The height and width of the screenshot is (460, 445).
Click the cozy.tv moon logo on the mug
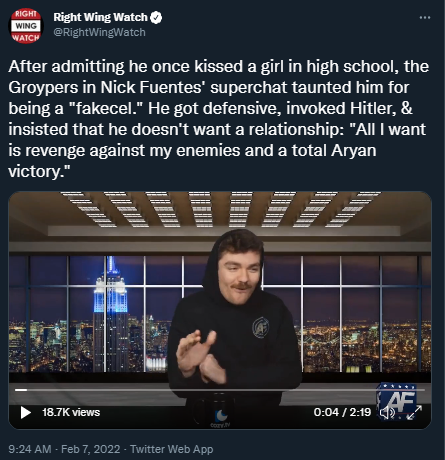tap(221, 416)
